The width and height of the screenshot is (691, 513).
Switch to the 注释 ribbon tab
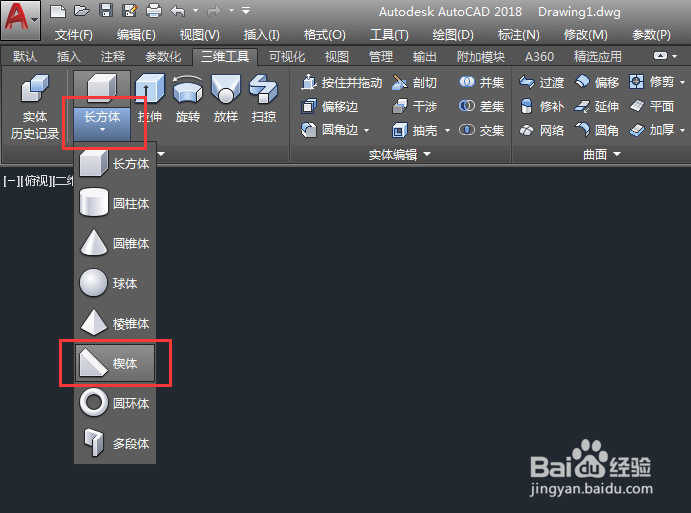click(x=113, y=56)
